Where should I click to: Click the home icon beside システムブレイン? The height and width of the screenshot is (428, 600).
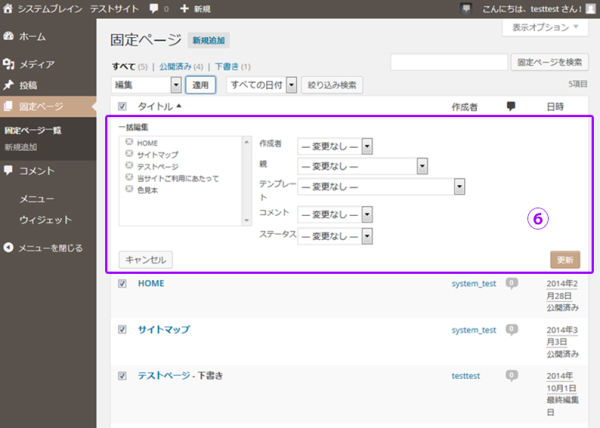pyautogui.click(x=8, y=8)
